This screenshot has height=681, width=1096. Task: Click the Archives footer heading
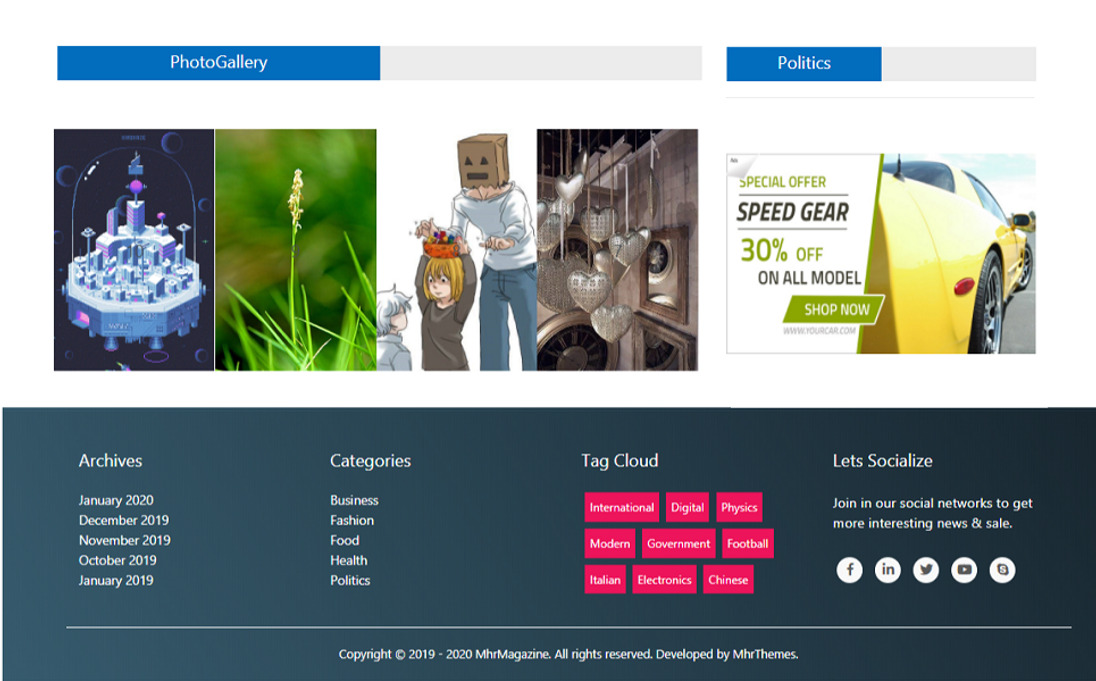[110, 461]
